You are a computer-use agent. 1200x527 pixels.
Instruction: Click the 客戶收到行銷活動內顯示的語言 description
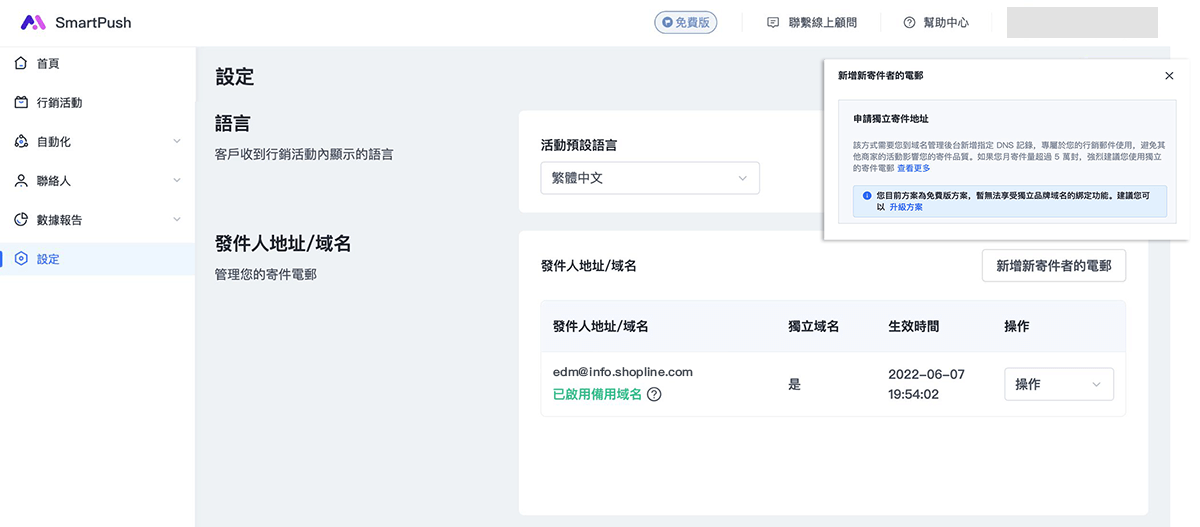coord(304,154)
